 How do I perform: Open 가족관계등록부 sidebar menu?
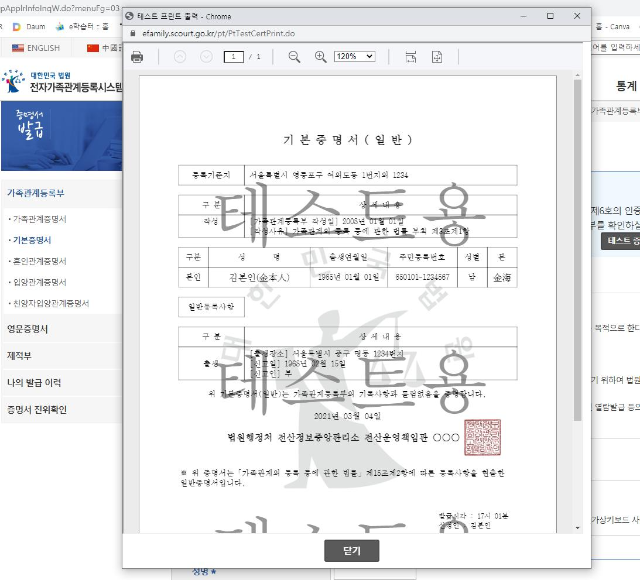pos(36,193)
